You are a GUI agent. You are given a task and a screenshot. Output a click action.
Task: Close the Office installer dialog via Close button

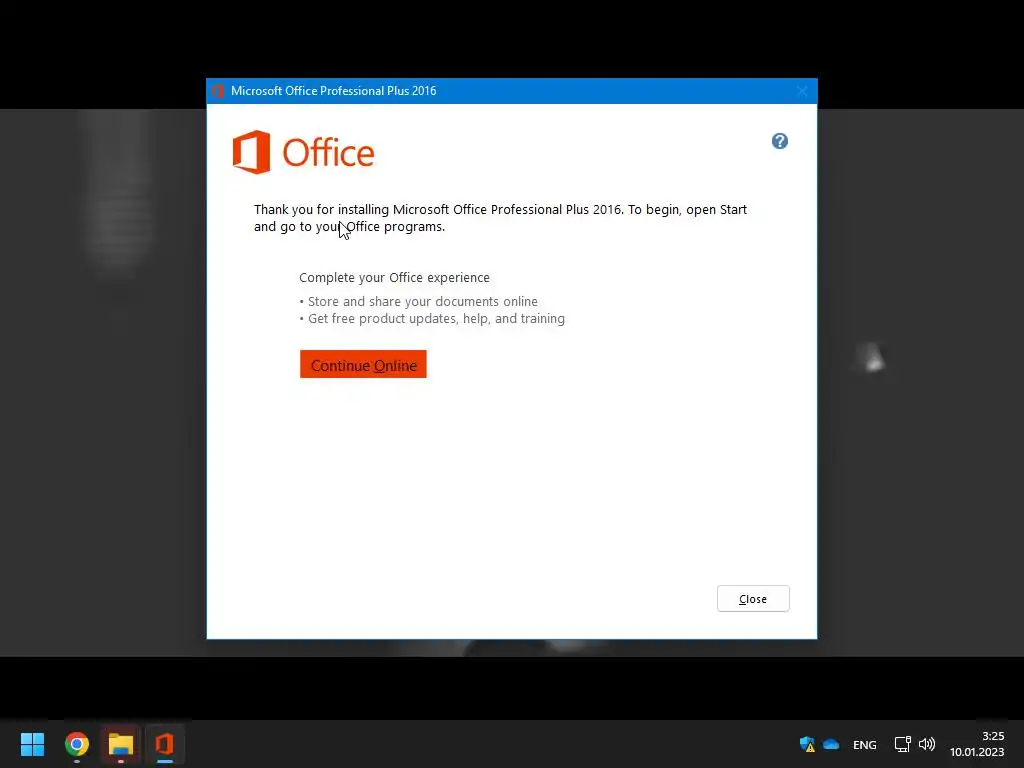coord(753,598)
